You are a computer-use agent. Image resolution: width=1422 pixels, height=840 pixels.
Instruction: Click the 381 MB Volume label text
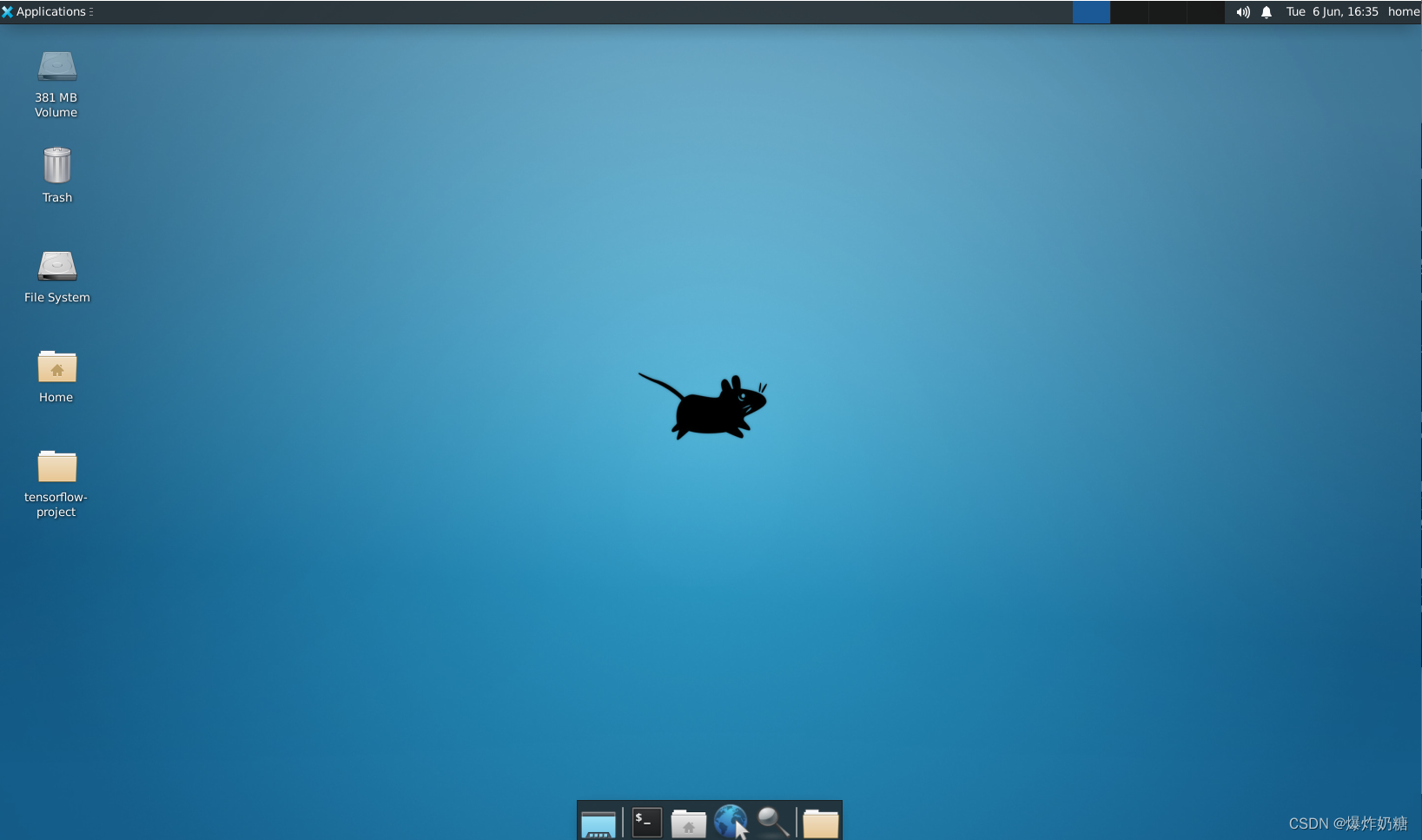(x=56, y=105)
